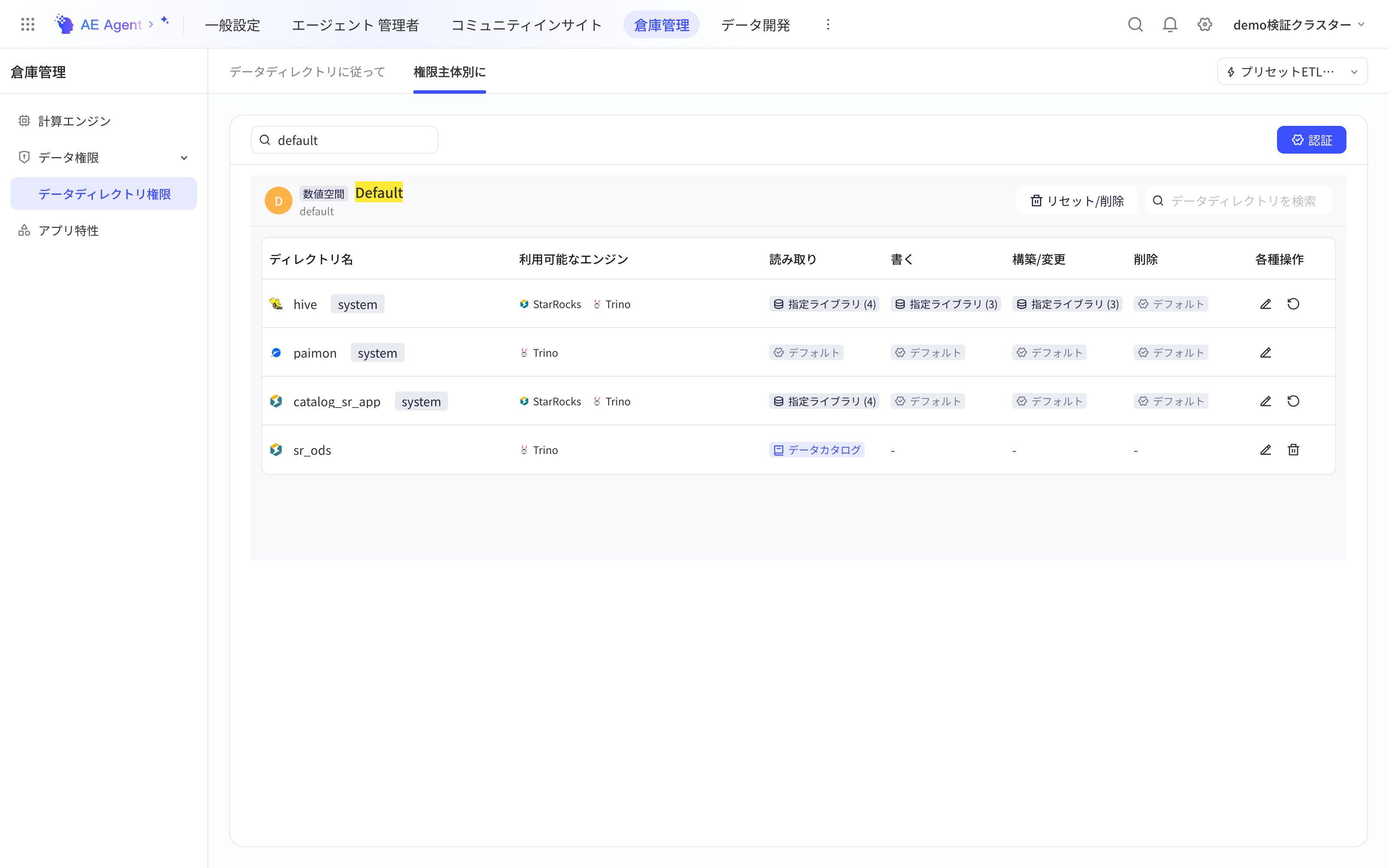The image size is (1389, 868).
Task: Click the edit pencil for paimon row
Action: tap(1266, 352)
